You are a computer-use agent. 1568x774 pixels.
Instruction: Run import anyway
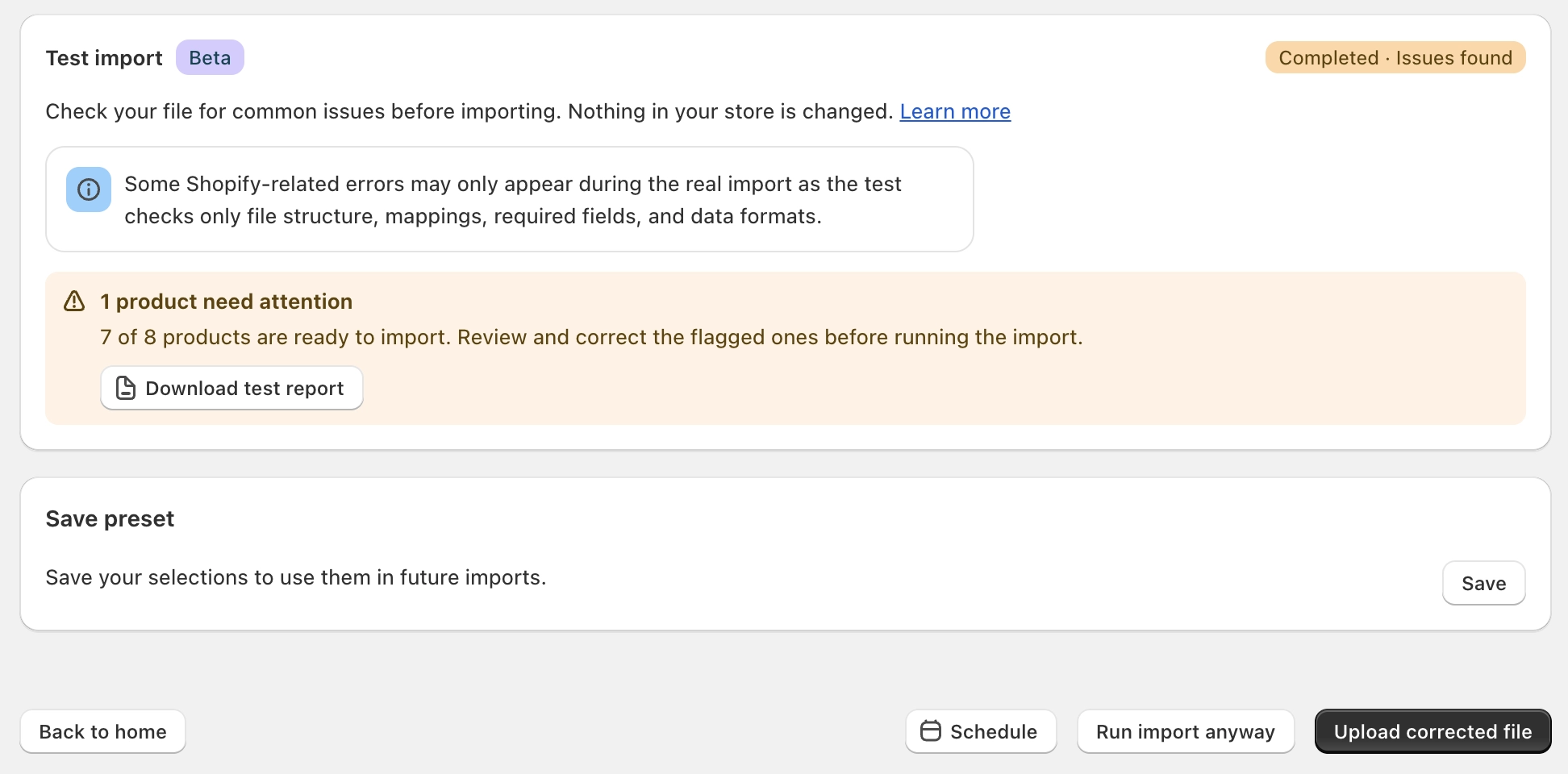(1186, 731)
